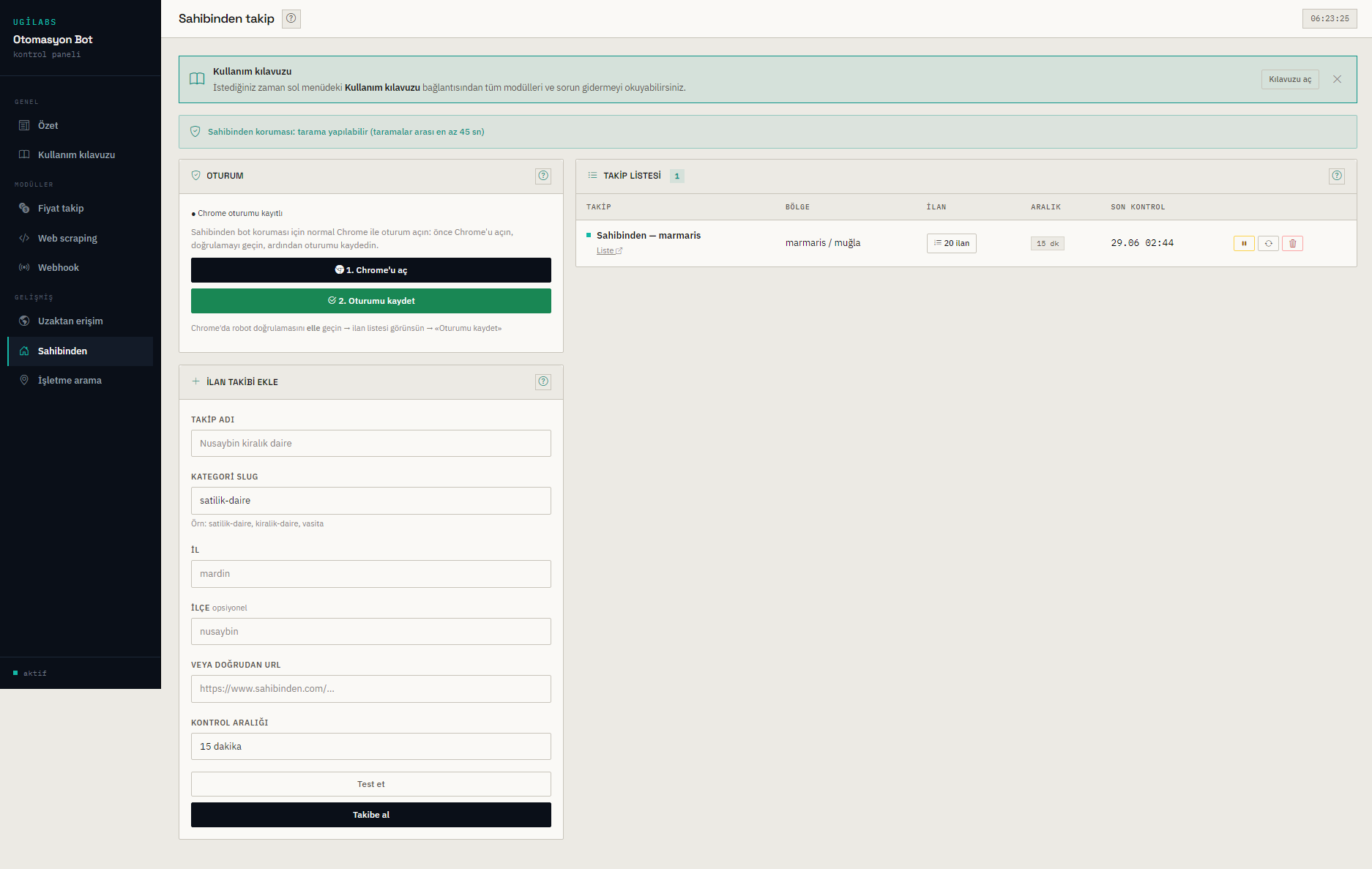1372x869 pixels.
Task: Show the 20 ilan listing button
Action: click(x=952, y=243)
